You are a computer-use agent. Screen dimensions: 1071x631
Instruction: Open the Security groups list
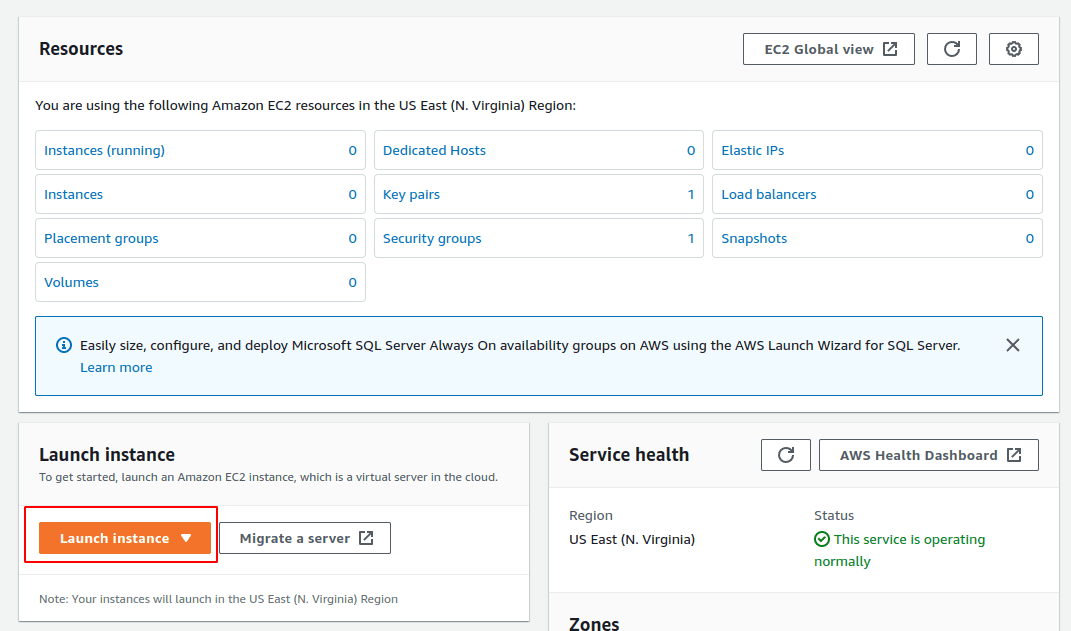[x=432, y=238]
